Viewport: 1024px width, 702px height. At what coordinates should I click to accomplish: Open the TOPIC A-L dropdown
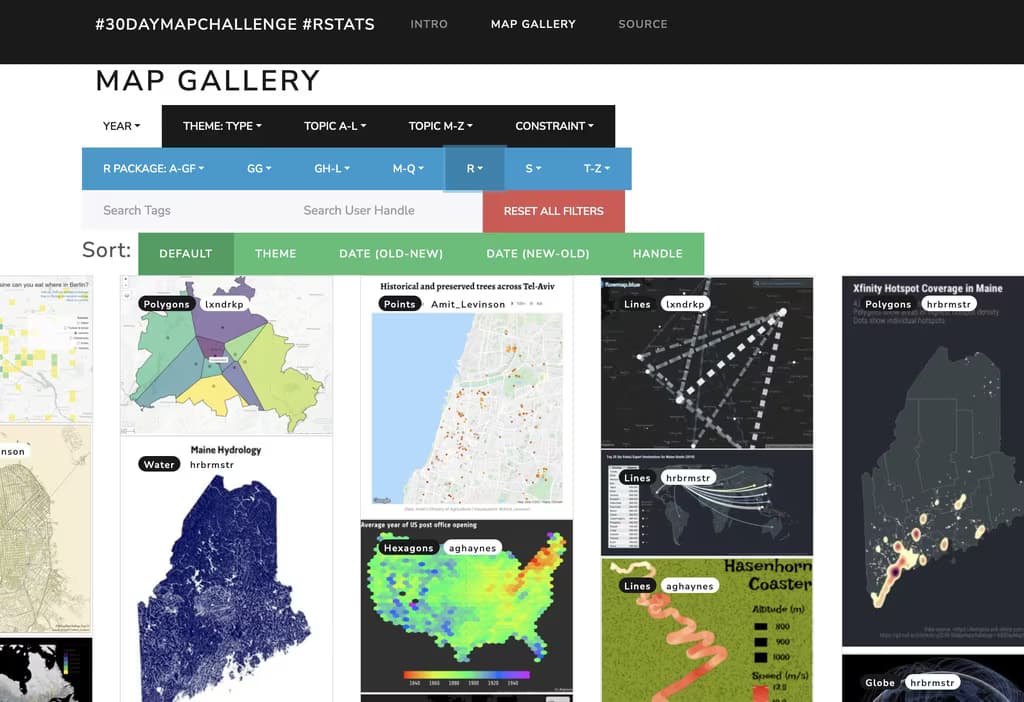pyautogui.click(x=332, y=126)
